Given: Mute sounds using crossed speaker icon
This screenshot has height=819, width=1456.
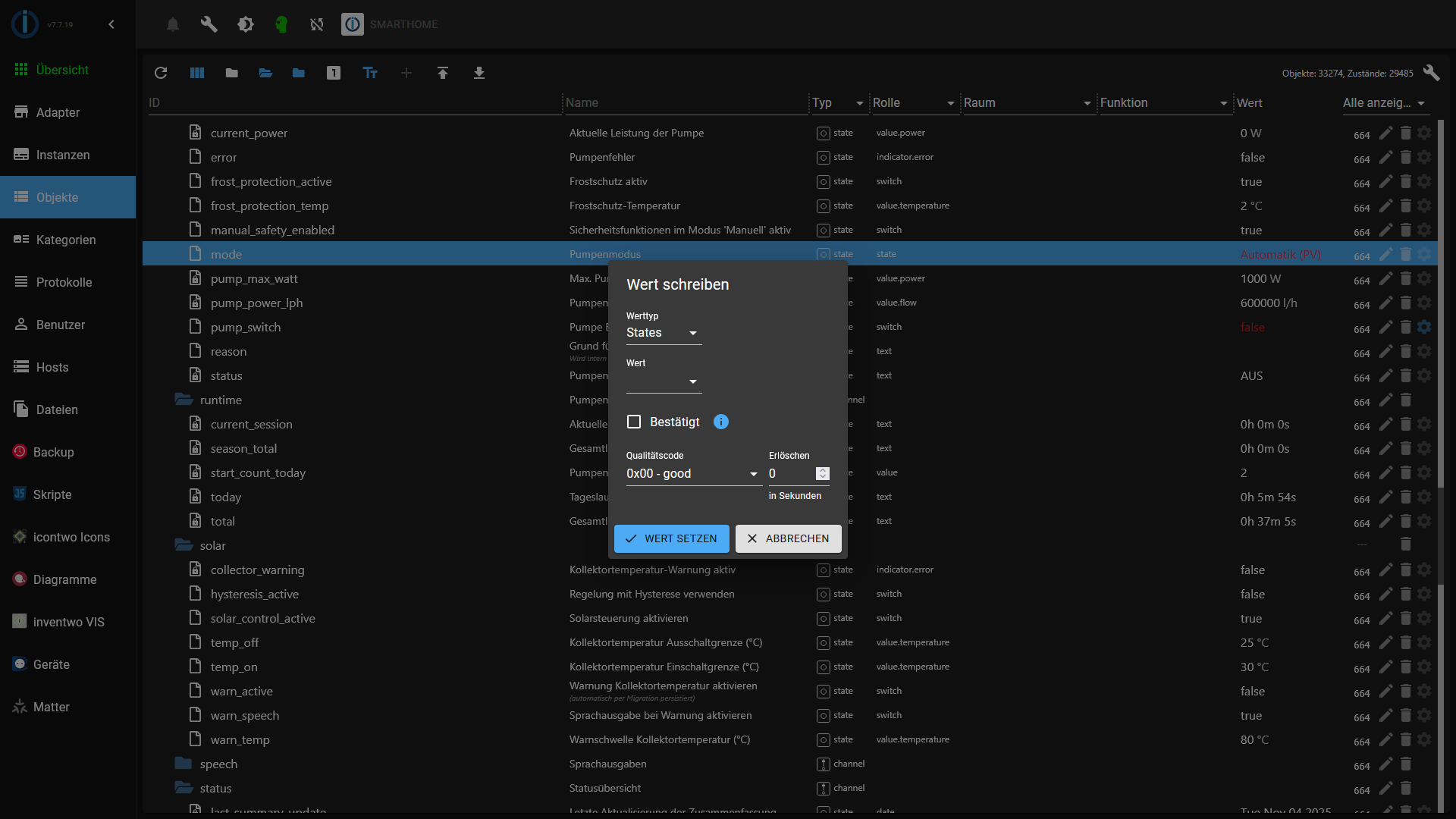Looking at the screenshot, I should click(316, 24).
